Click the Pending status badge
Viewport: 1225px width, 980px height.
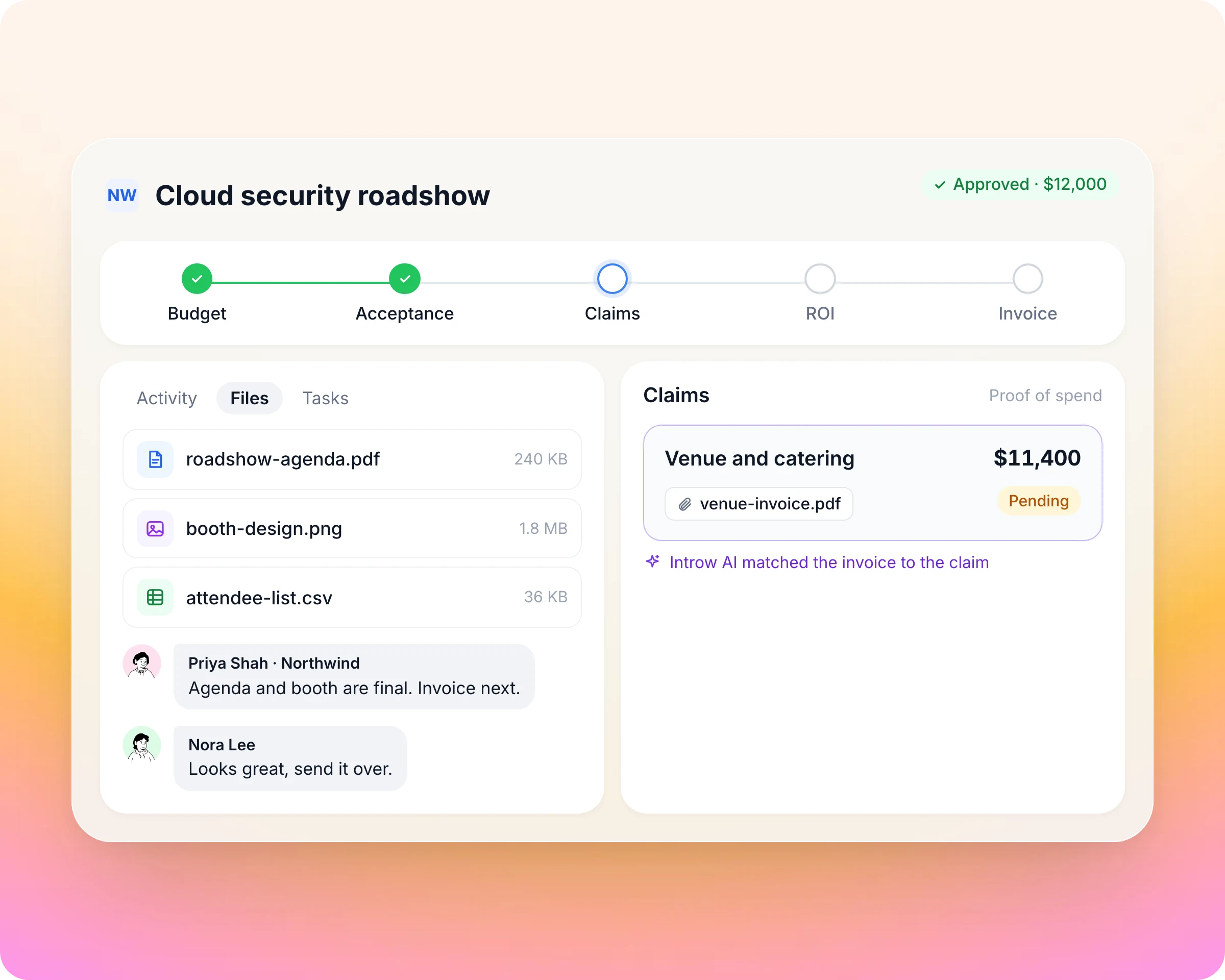1039,501
